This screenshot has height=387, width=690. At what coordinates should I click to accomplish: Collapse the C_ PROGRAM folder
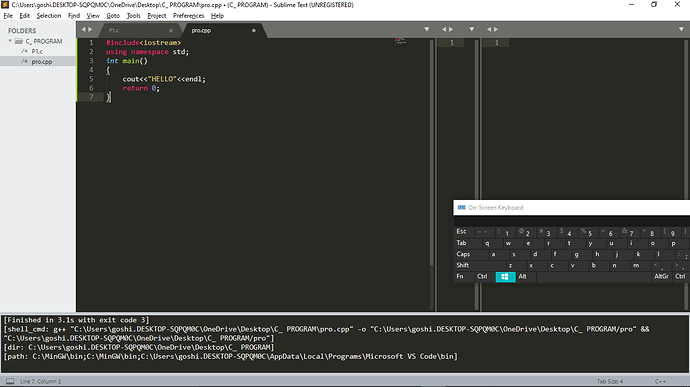[10, 41]
